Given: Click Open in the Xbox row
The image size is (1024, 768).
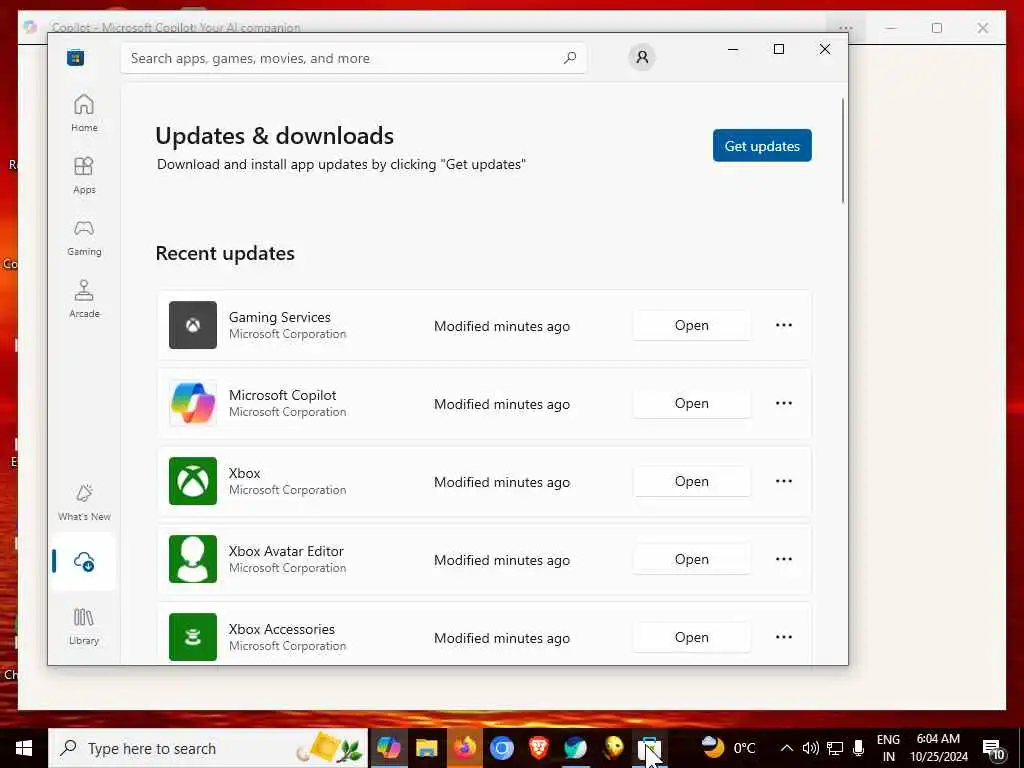Looking at the screenshot, I should (x=692, y=481).
